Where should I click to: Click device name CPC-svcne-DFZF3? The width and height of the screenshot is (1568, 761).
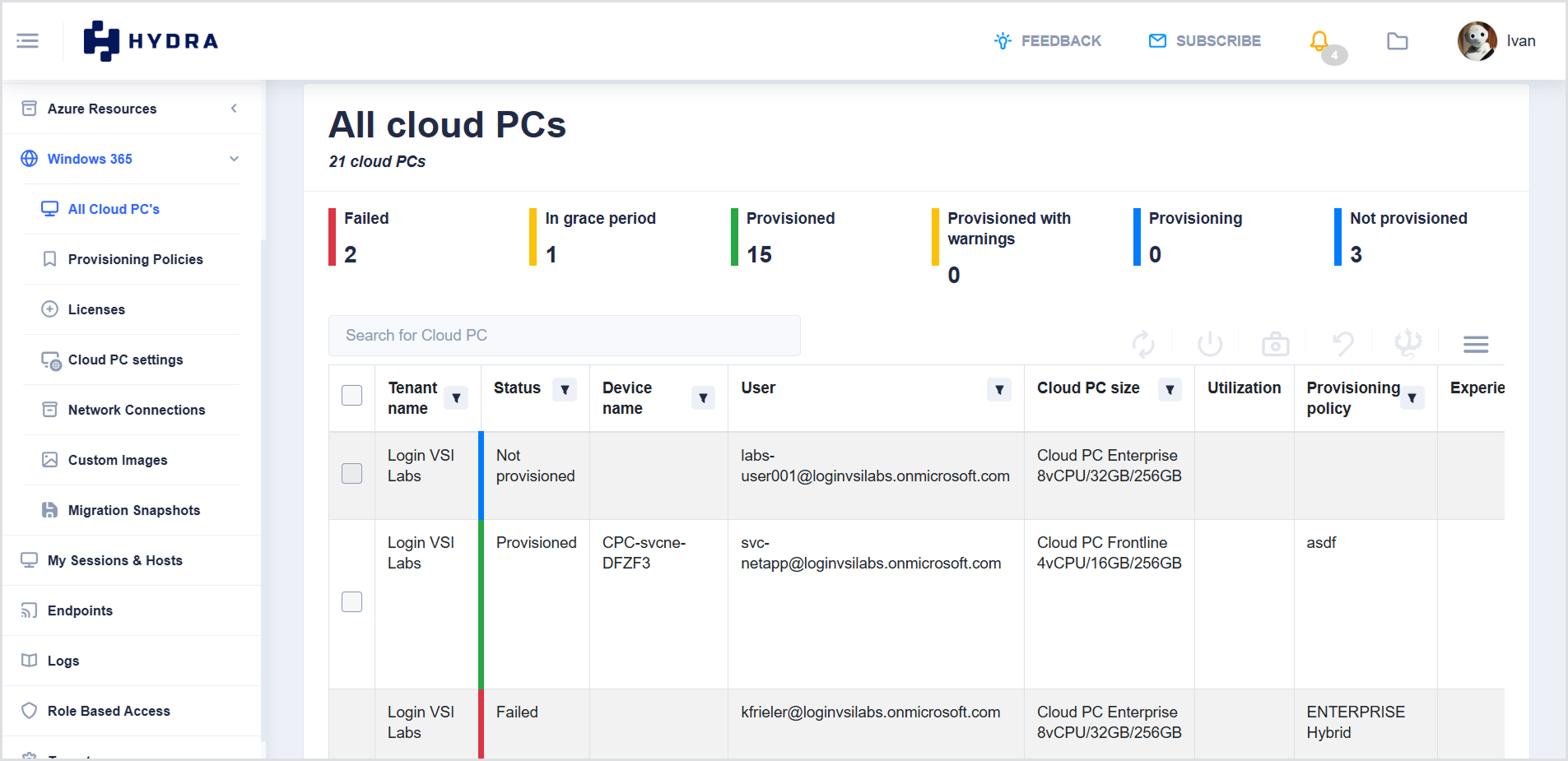(x=644, y=553)
